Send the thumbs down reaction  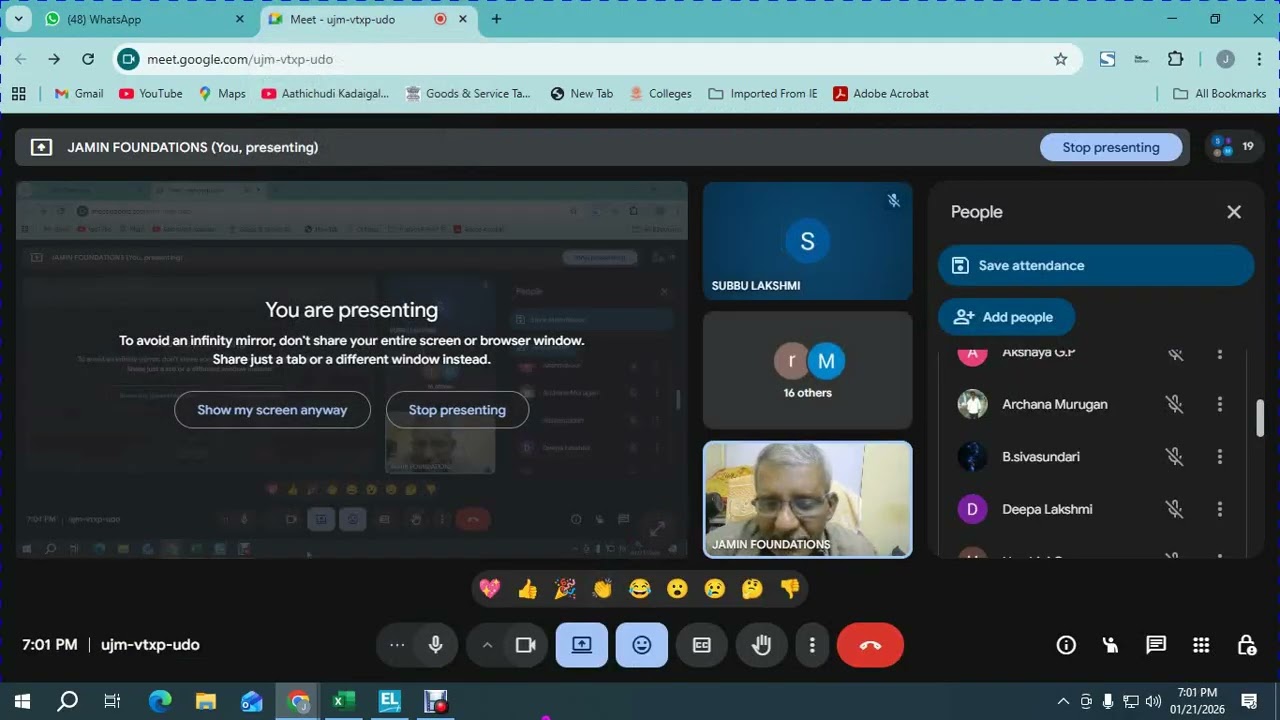point(790,589)
